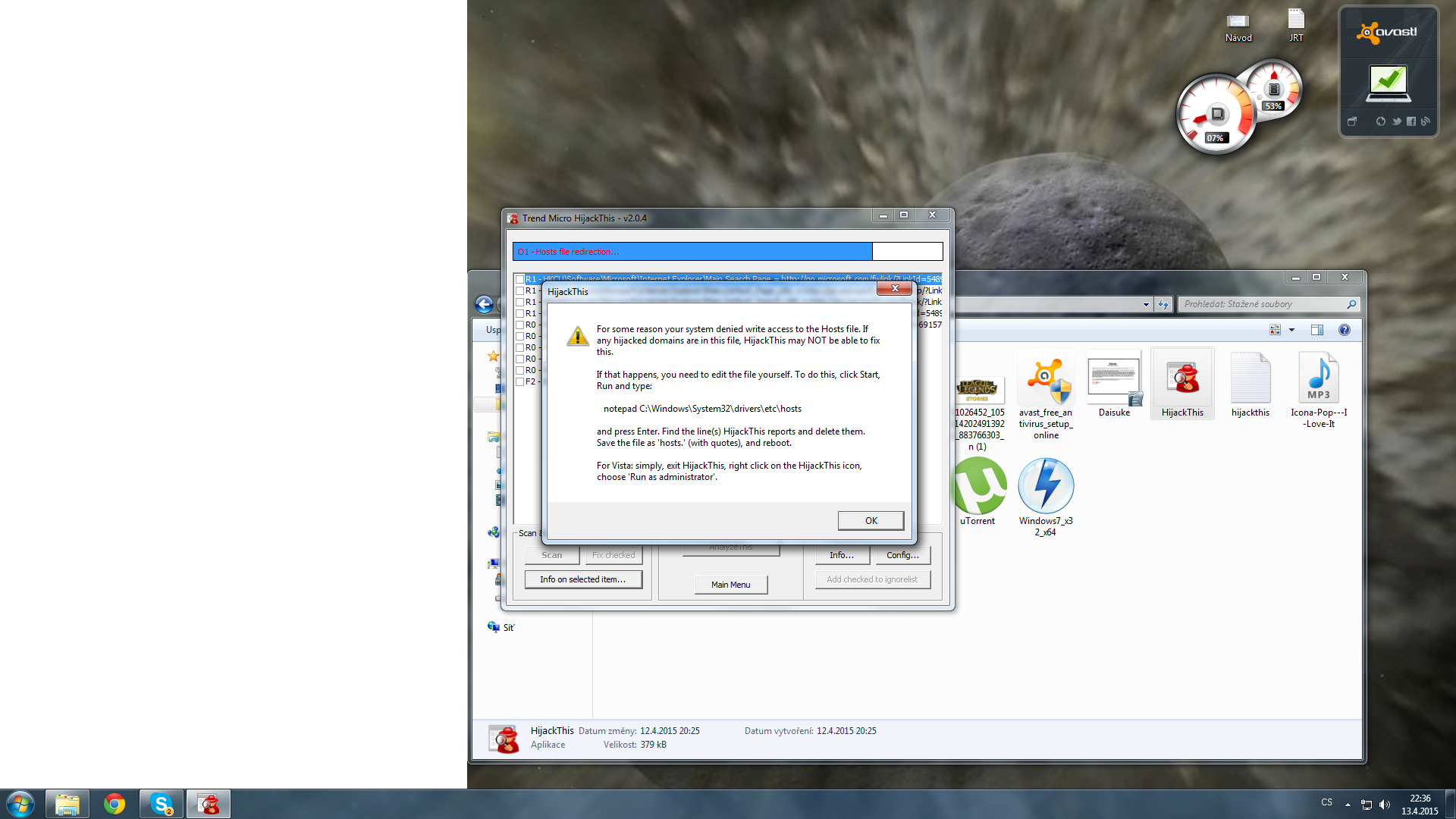The width and height of the screenshot is (1456, 819).
Task: Click 'Add checked to ignorelist' button
Action: coord(872,579)
